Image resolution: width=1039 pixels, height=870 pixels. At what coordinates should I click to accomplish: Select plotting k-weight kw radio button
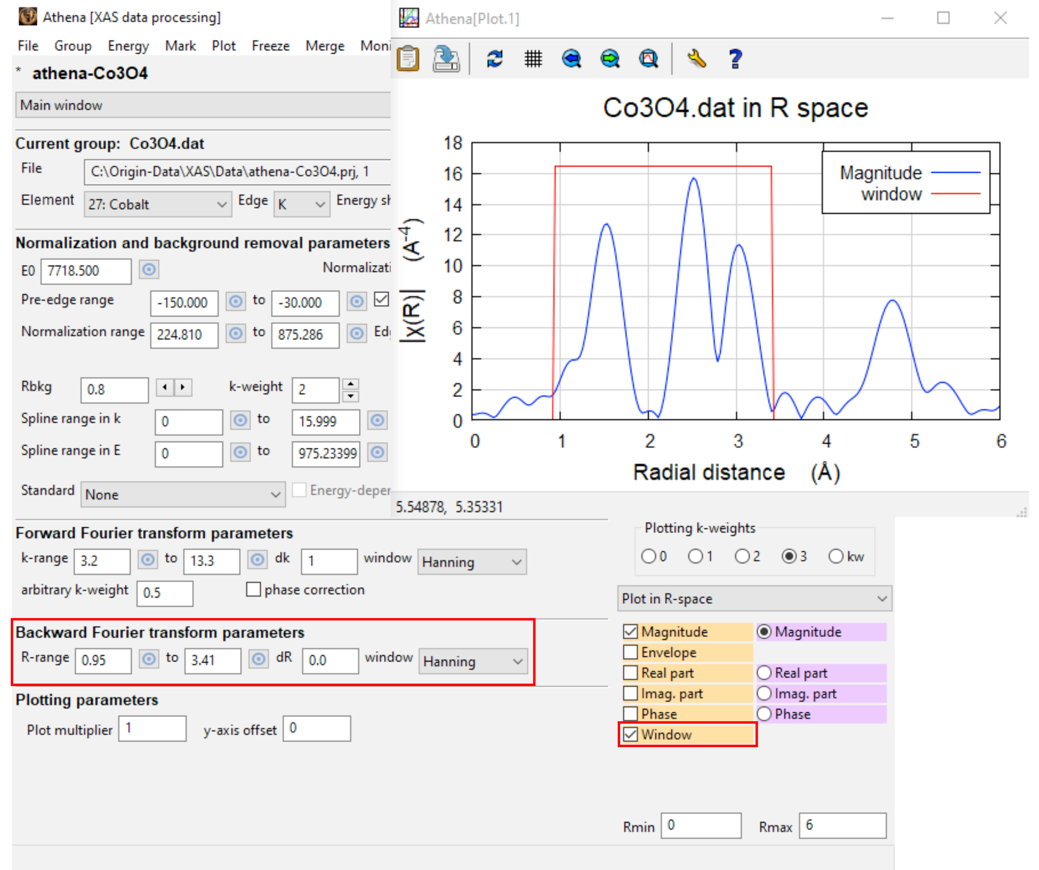[x=836, y=557]
